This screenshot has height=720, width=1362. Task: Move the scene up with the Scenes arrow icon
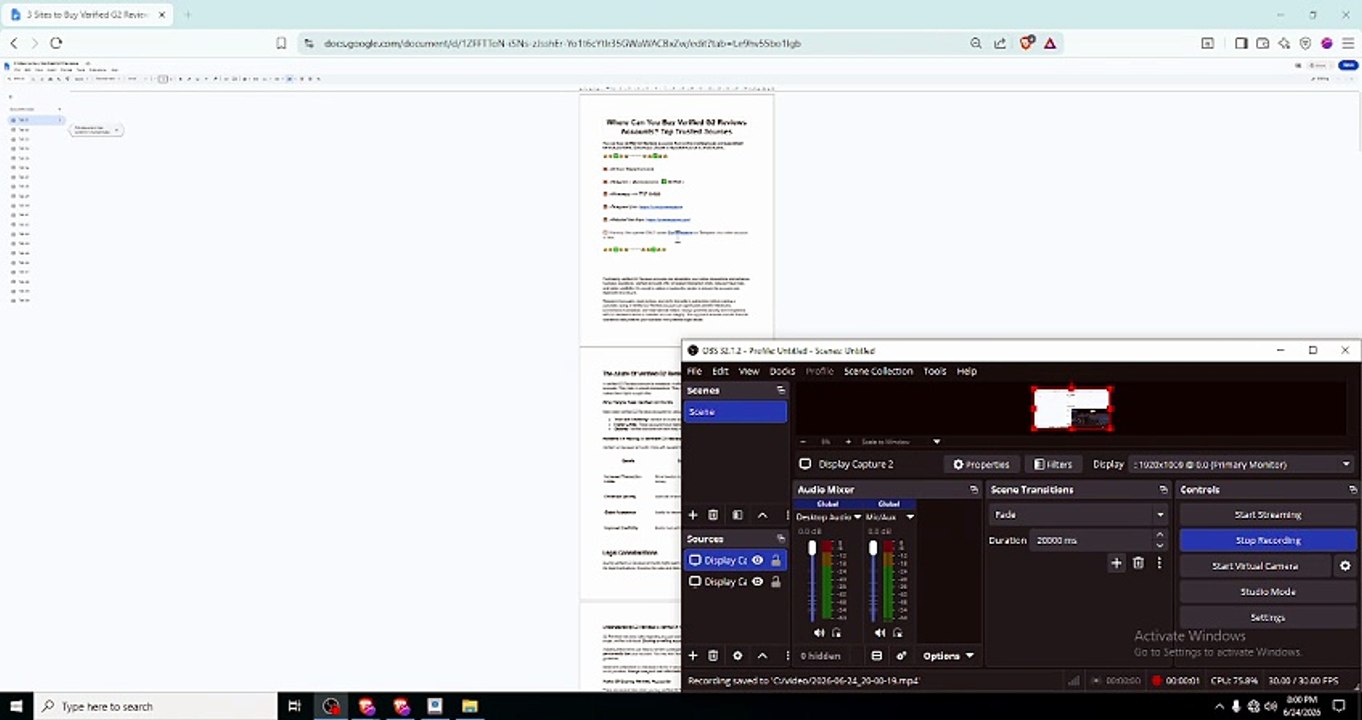click(x=762, y=515)
